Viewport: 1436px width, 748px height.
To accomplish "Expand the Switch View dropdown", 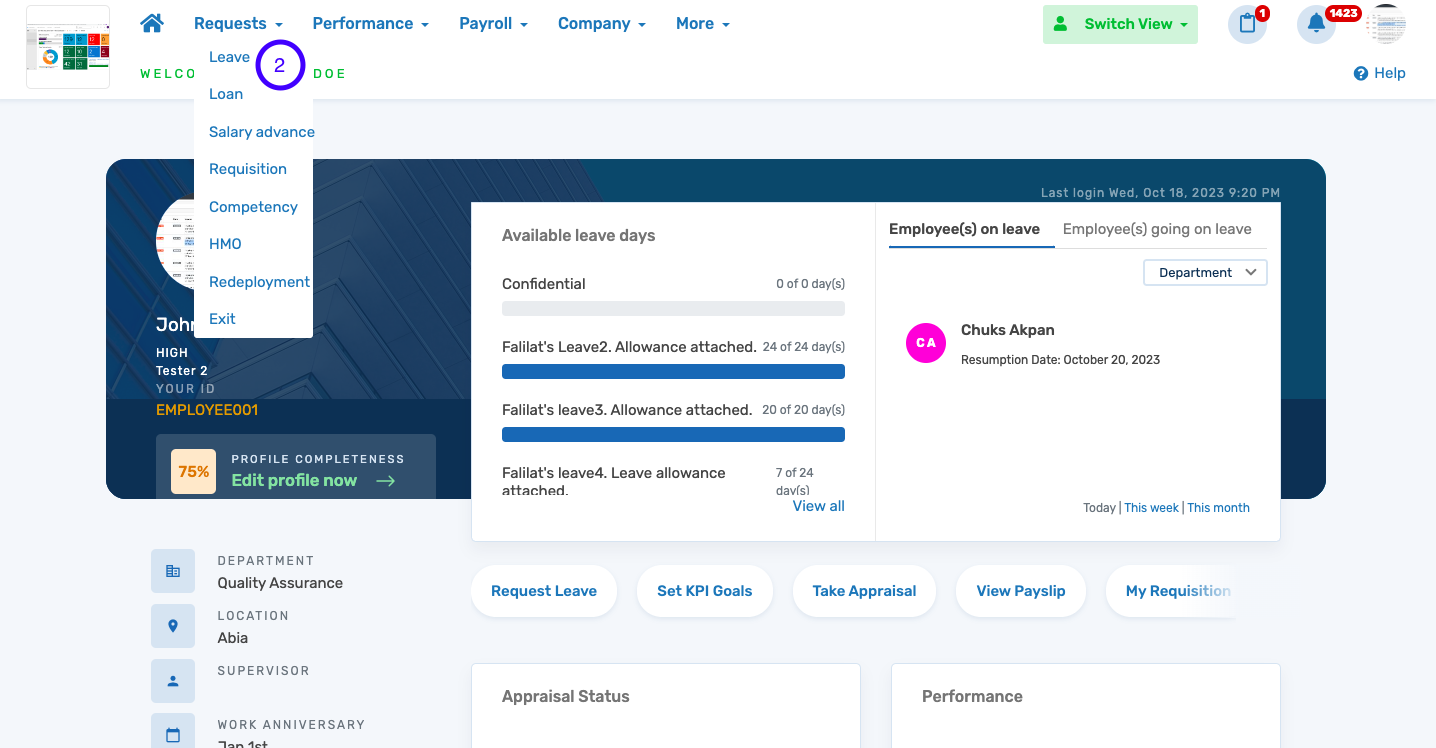I will [1120, 24].
